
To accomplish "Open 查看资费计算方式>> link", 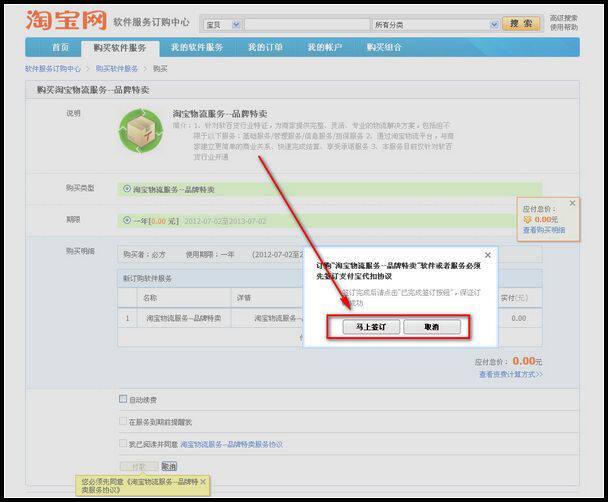I will [511, 374].
